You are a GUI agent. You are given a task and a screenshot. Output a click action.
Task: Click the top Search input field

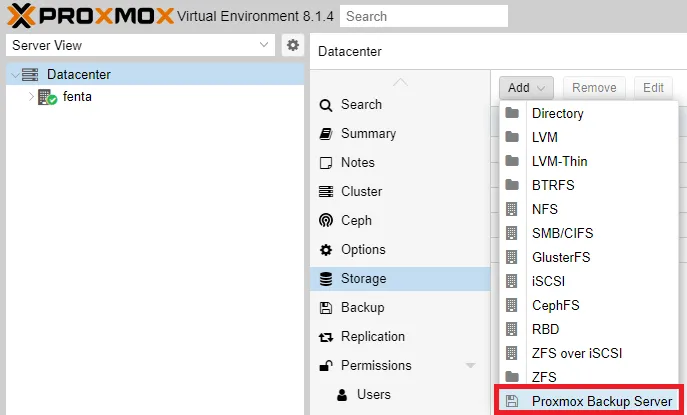424,16
